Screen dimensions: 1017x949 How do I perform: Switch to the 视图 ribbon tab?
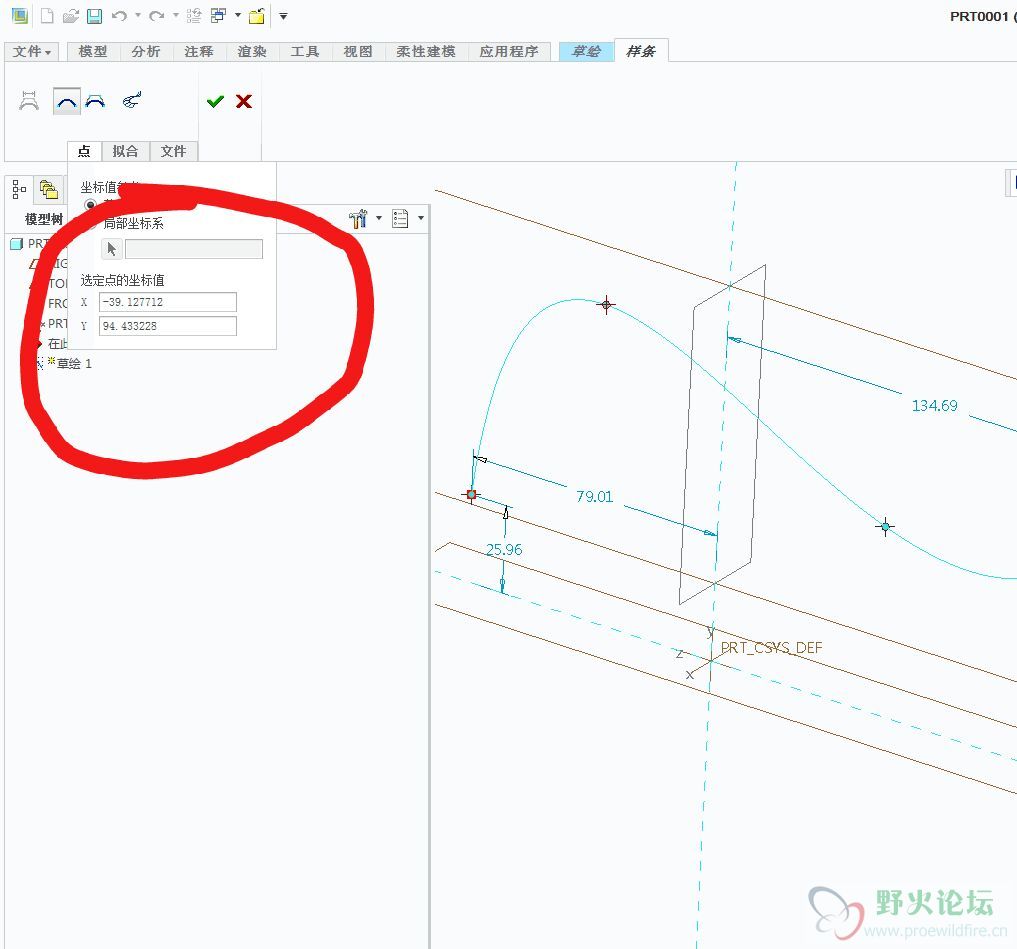(x=358, y=51)
